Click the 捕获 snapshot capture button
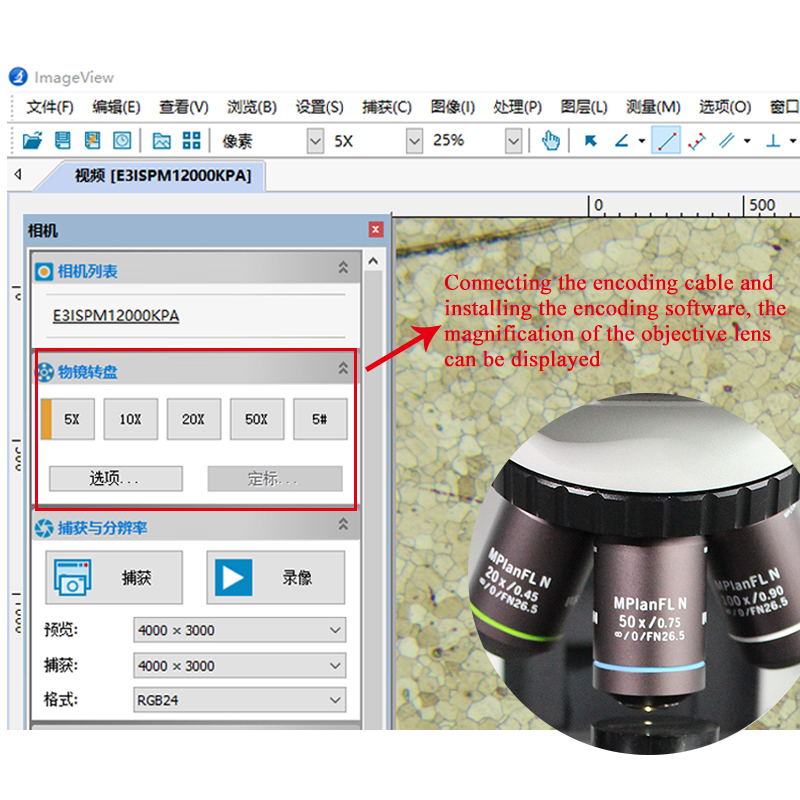Image resolution: width=800 pixels, height=800 pixels. click(x=113, y=577)
